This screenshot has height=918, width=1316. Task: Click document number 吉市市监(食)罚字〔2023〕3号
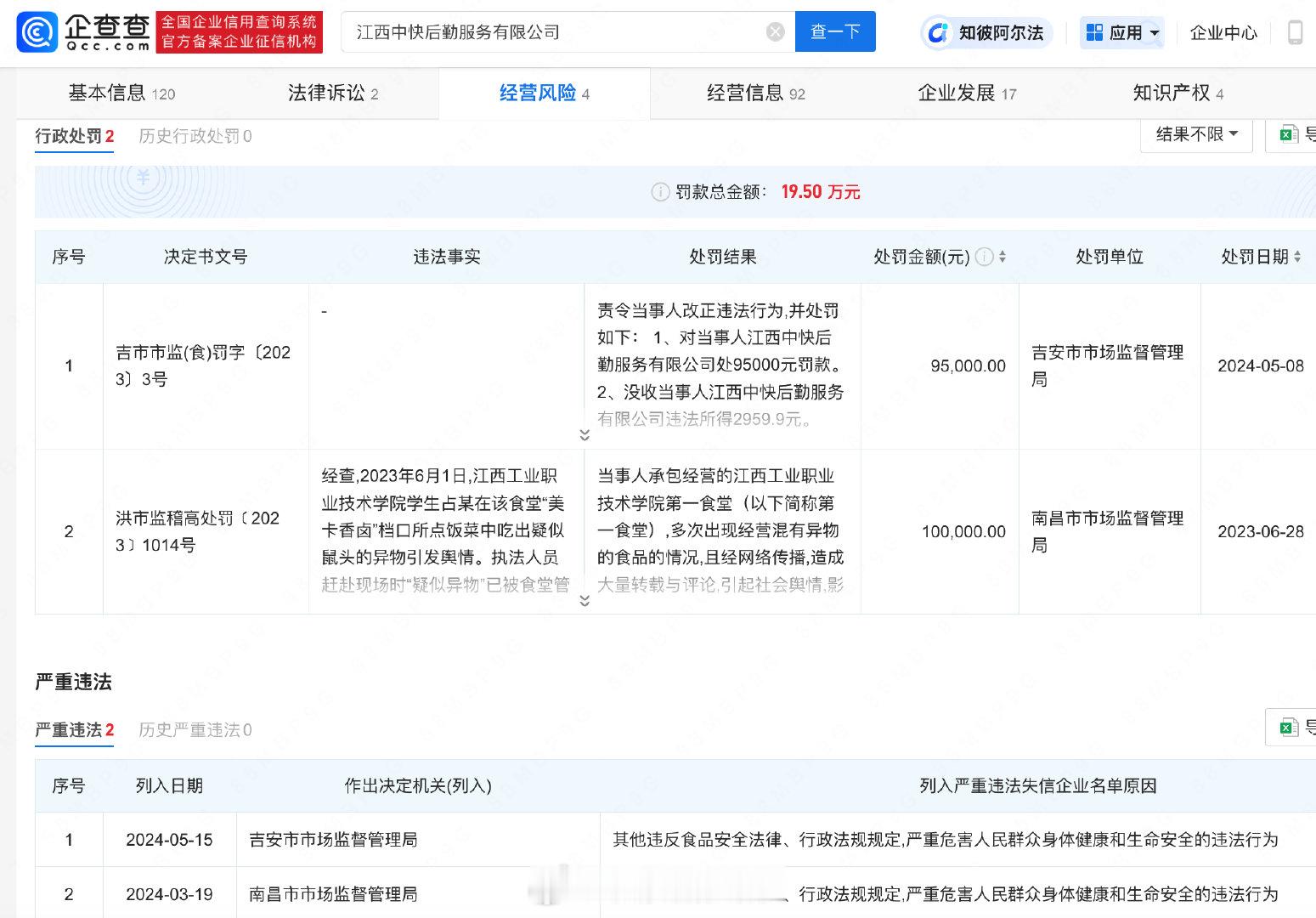pos(204,365)
